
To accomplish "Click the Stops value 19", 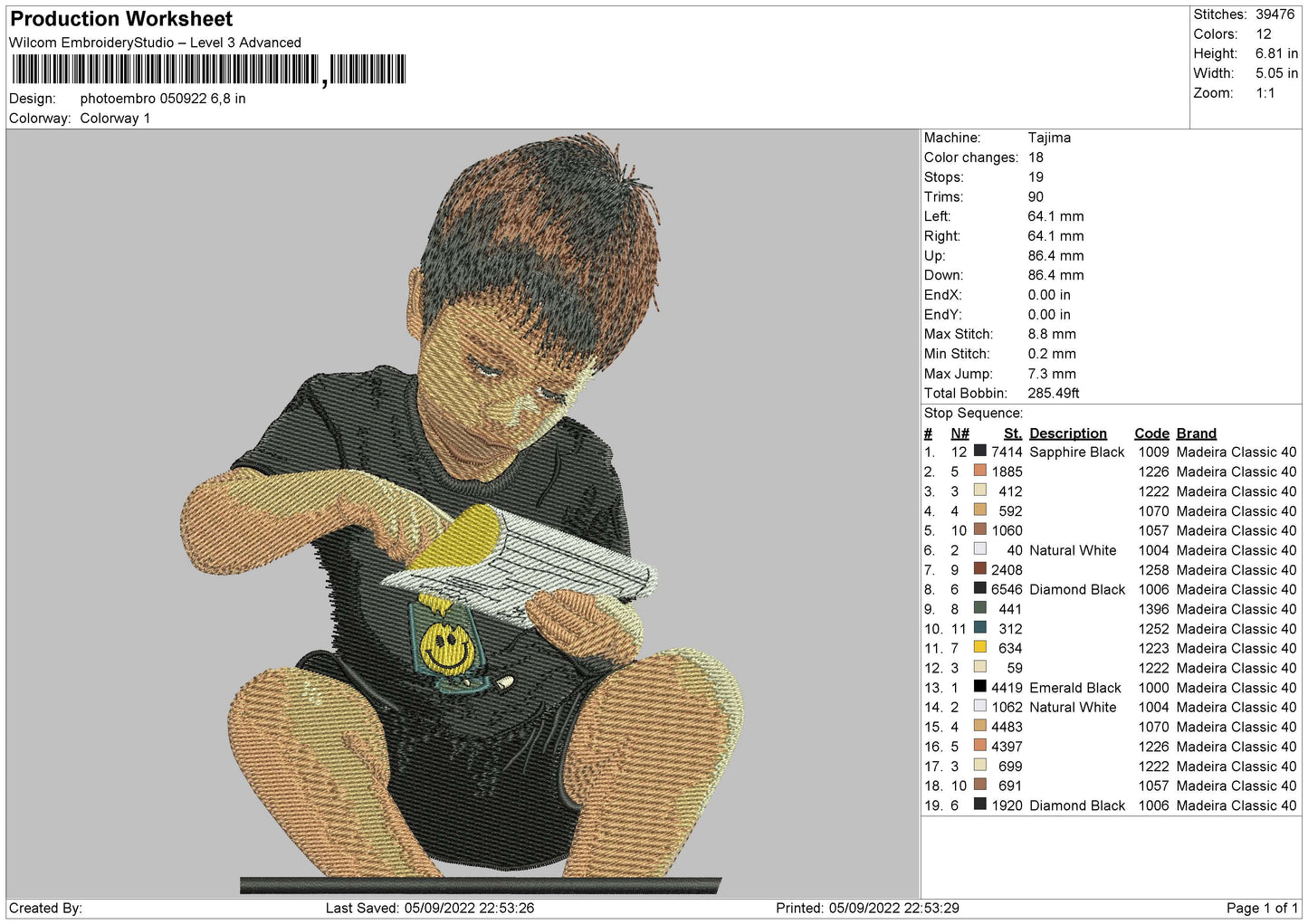I will point(1036,177).
